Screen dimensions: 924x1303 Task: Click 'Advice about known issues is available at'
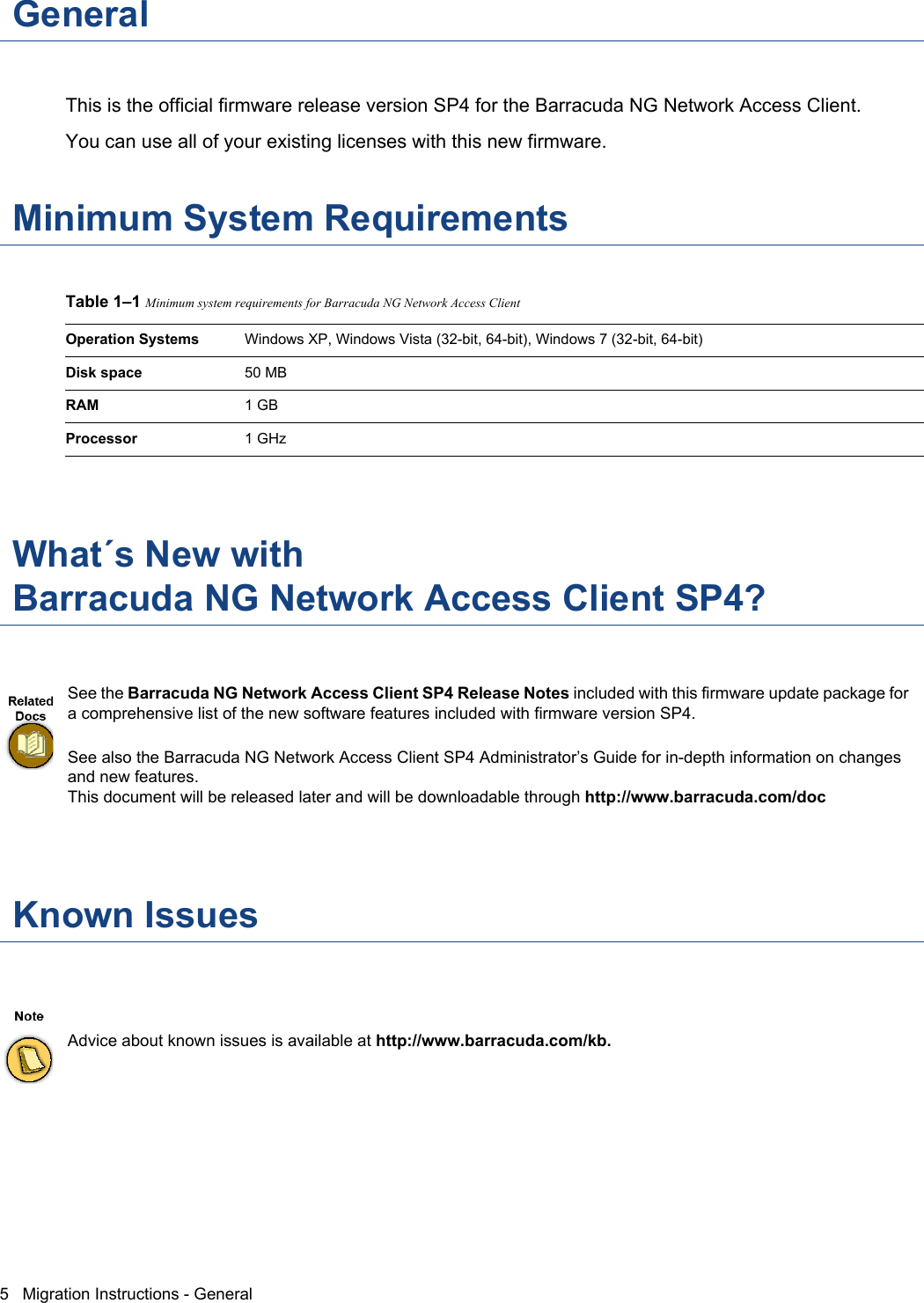pyautogui.click(x=220, y=1041)
